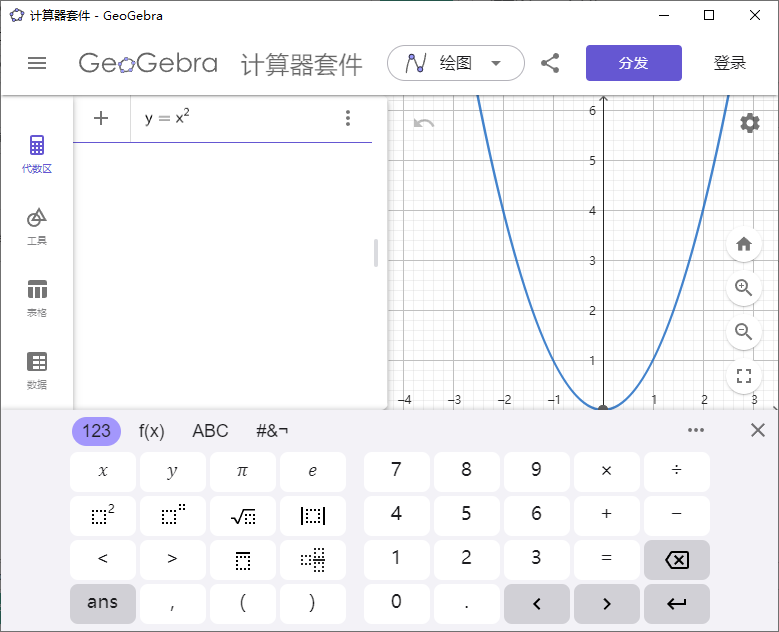Viewport: 779px width, 632px height.
Task: Open the 工具 tools panel
Action: (37, 227)
